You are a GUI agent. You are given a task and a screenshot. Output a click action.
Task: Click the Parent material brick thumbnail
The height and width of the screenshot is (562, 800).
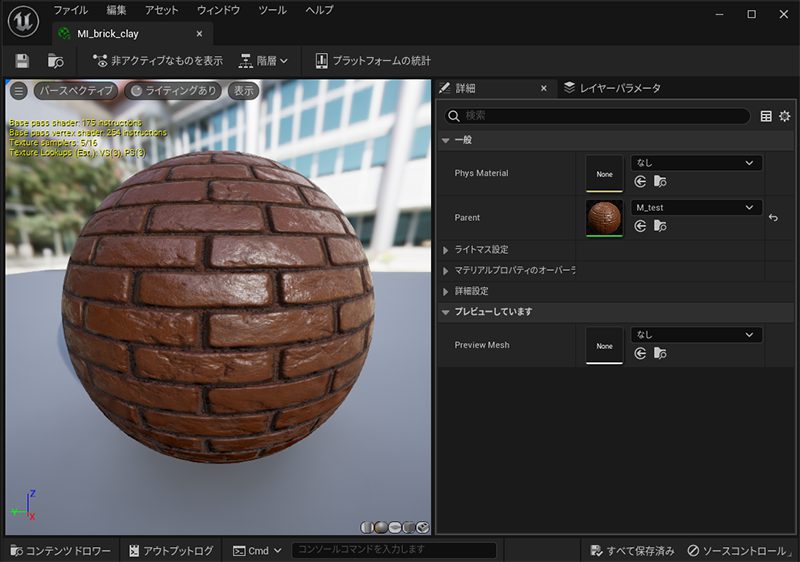(x=604, y=218)
